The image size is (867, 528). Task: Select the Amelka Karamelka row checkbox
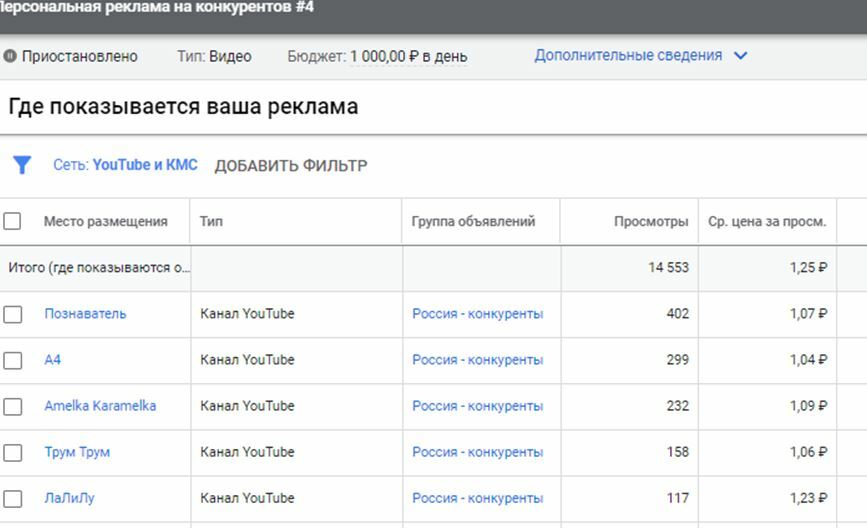[x=12, y=406]
